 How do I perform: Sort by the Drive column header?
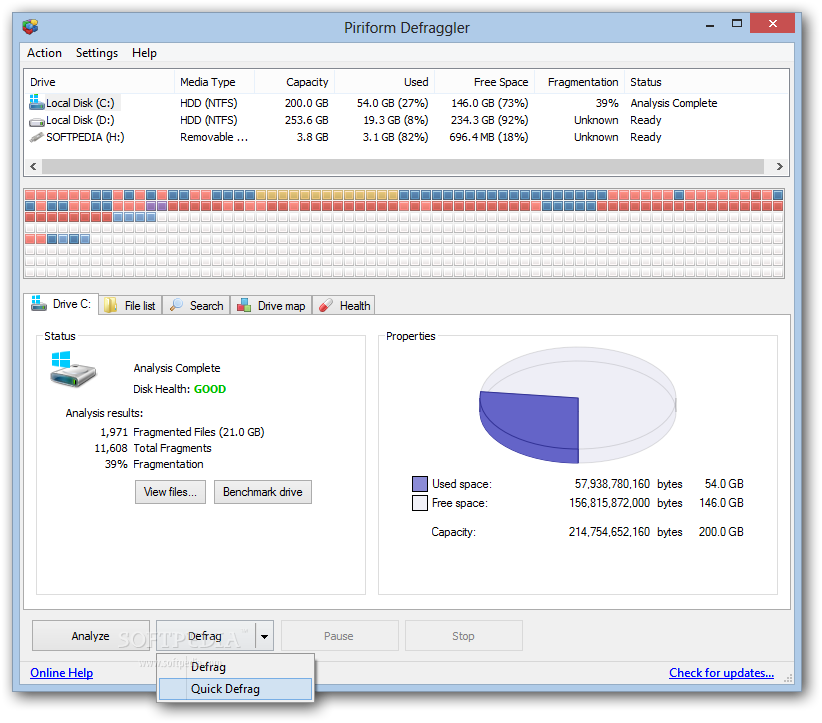pos(100,82)
